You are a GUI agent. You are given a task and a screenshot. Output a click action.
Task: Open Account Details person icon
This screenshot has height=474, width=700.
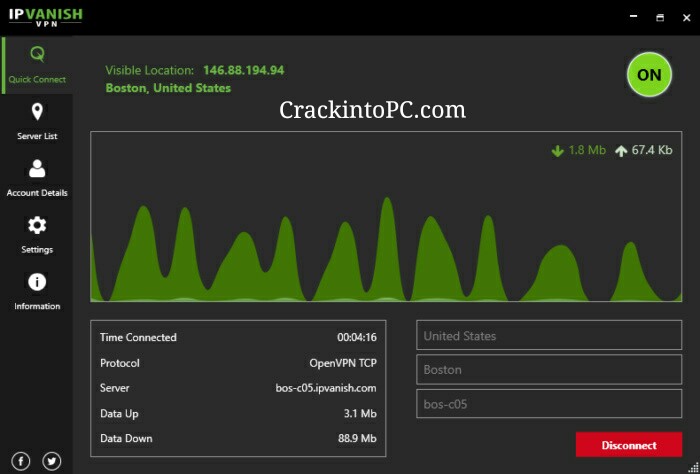point(37,169)
